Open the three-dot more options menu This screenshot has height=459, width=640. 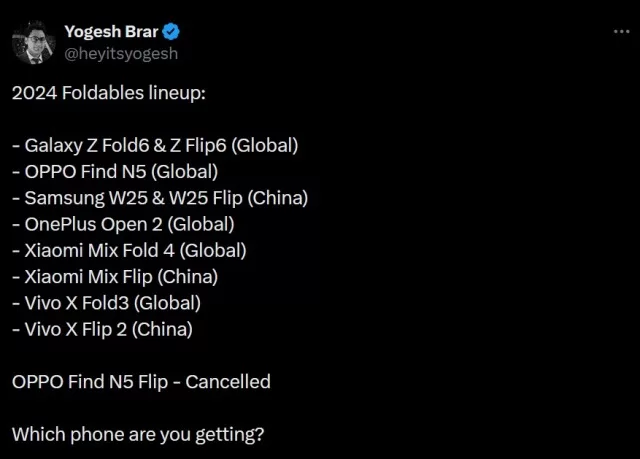[x=622, y=31]
